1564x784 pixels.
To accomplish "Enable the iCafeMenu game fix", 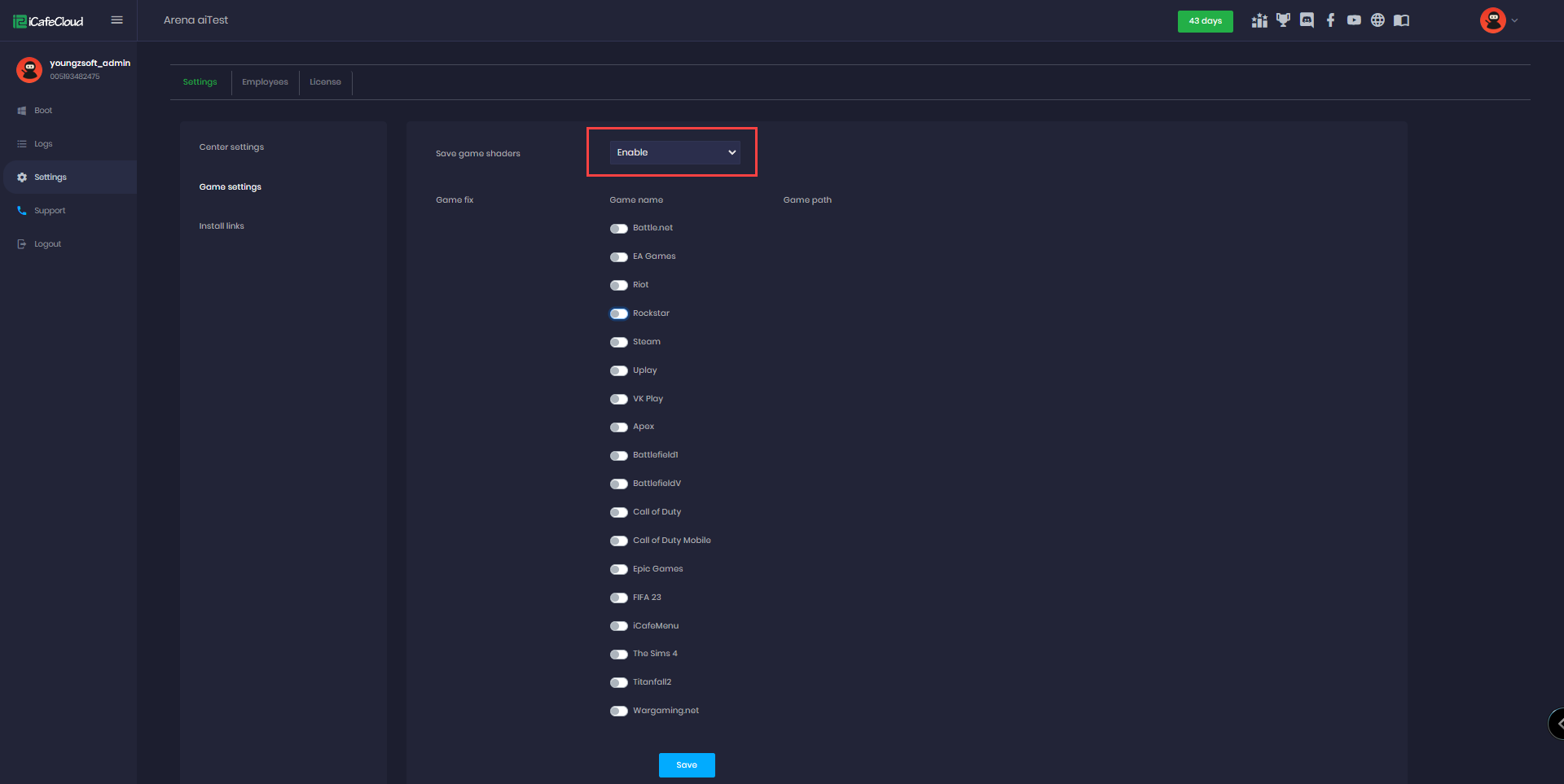I will tap(619, 627).
